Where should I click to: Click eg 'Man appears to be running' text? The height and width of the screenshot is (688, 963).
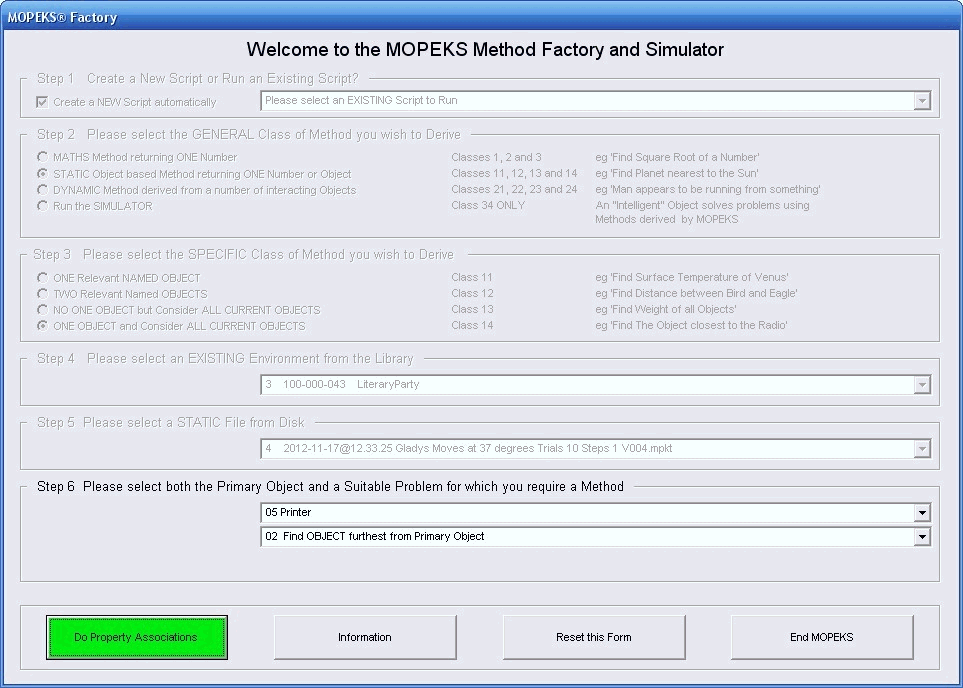[708, 189]
